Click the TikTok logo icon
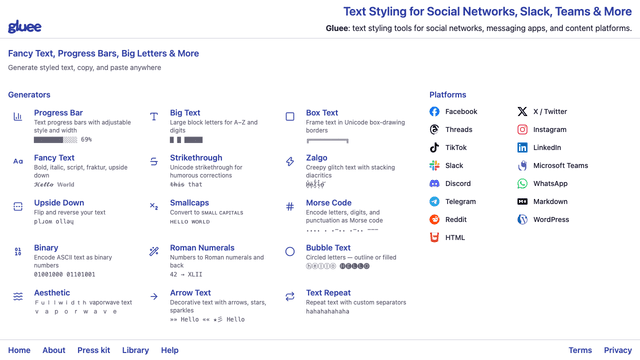The height and width of the screenshot is (360, 640). pos(434,147)
